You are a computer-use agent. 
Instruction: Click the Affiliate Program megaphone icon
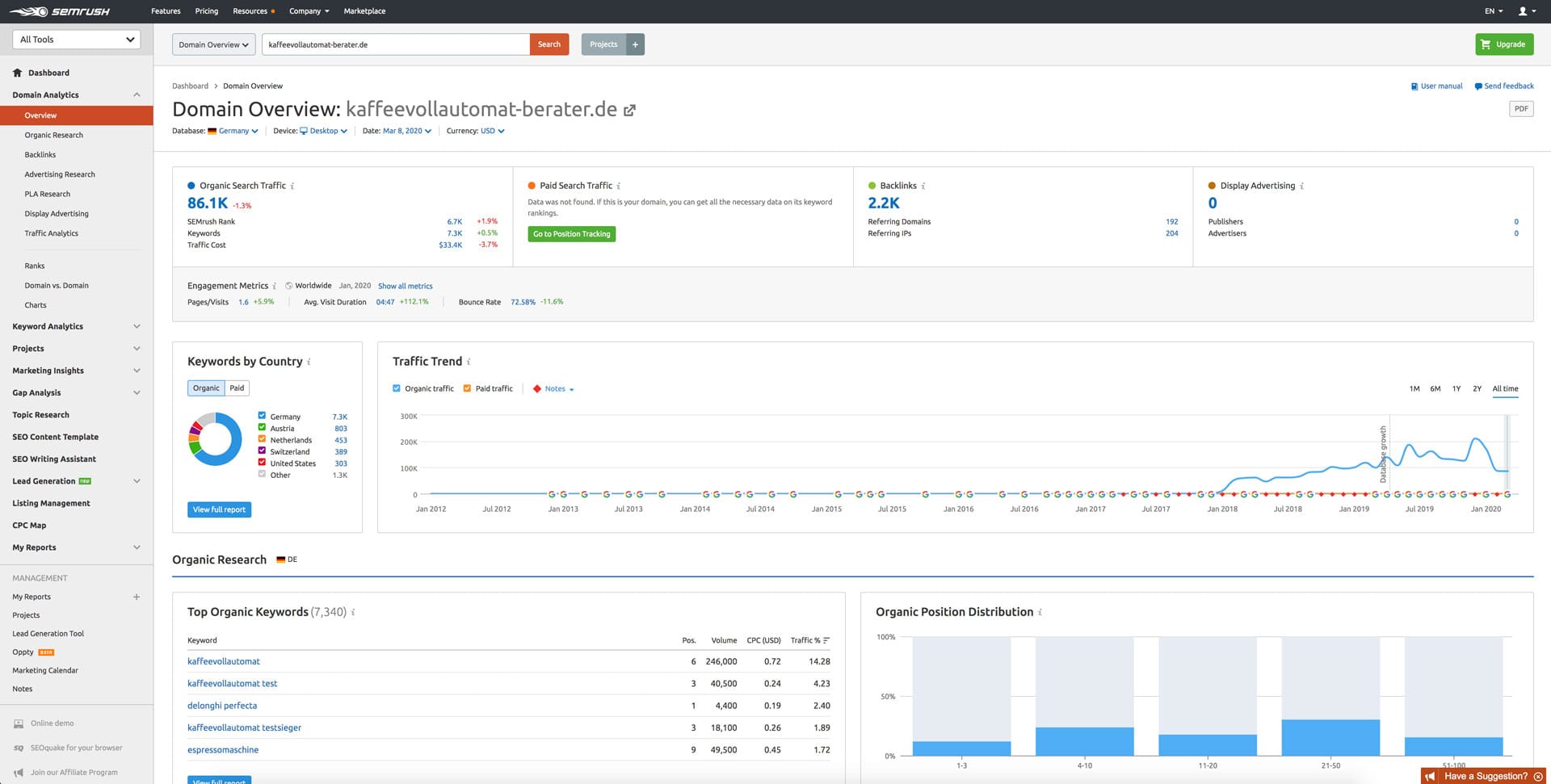click(x=19, y=773)
